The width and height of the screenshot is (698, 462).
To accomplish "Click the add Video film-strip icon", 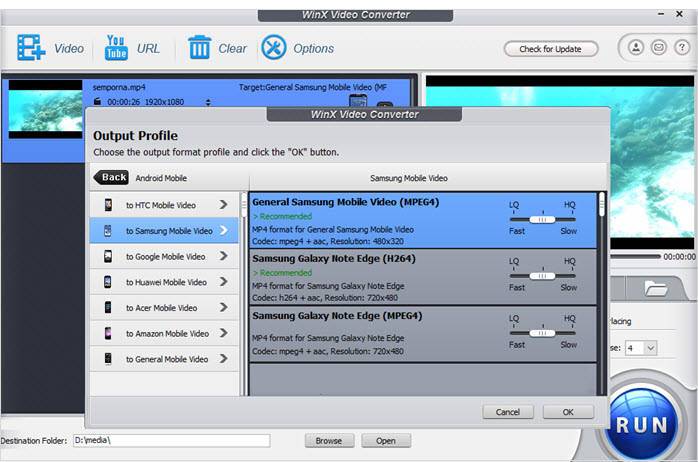I will tap(31, 47).
